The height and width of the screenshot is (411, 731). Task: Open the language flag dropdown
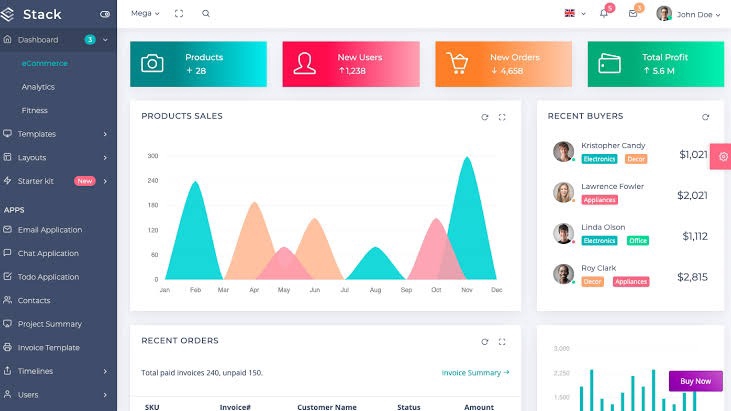point(573,14)
